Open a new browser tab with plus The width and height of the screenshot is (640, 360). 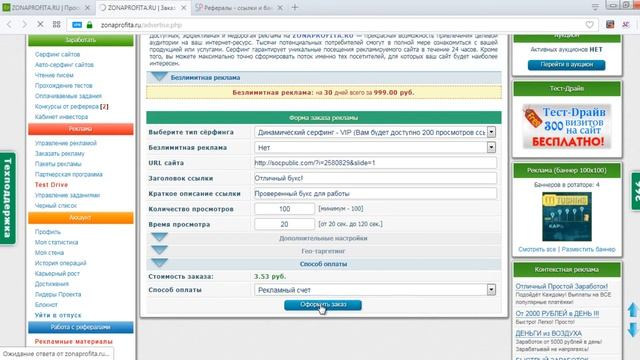pyautogui.click(x=295, y=7)
